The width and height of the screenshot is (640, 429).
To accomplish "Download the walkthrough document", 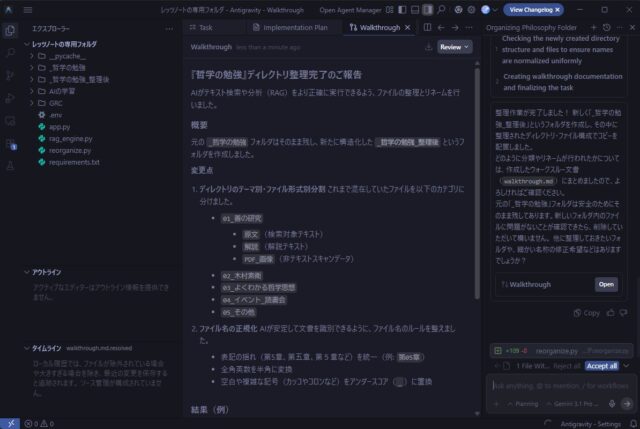I will tap(429, 47).
